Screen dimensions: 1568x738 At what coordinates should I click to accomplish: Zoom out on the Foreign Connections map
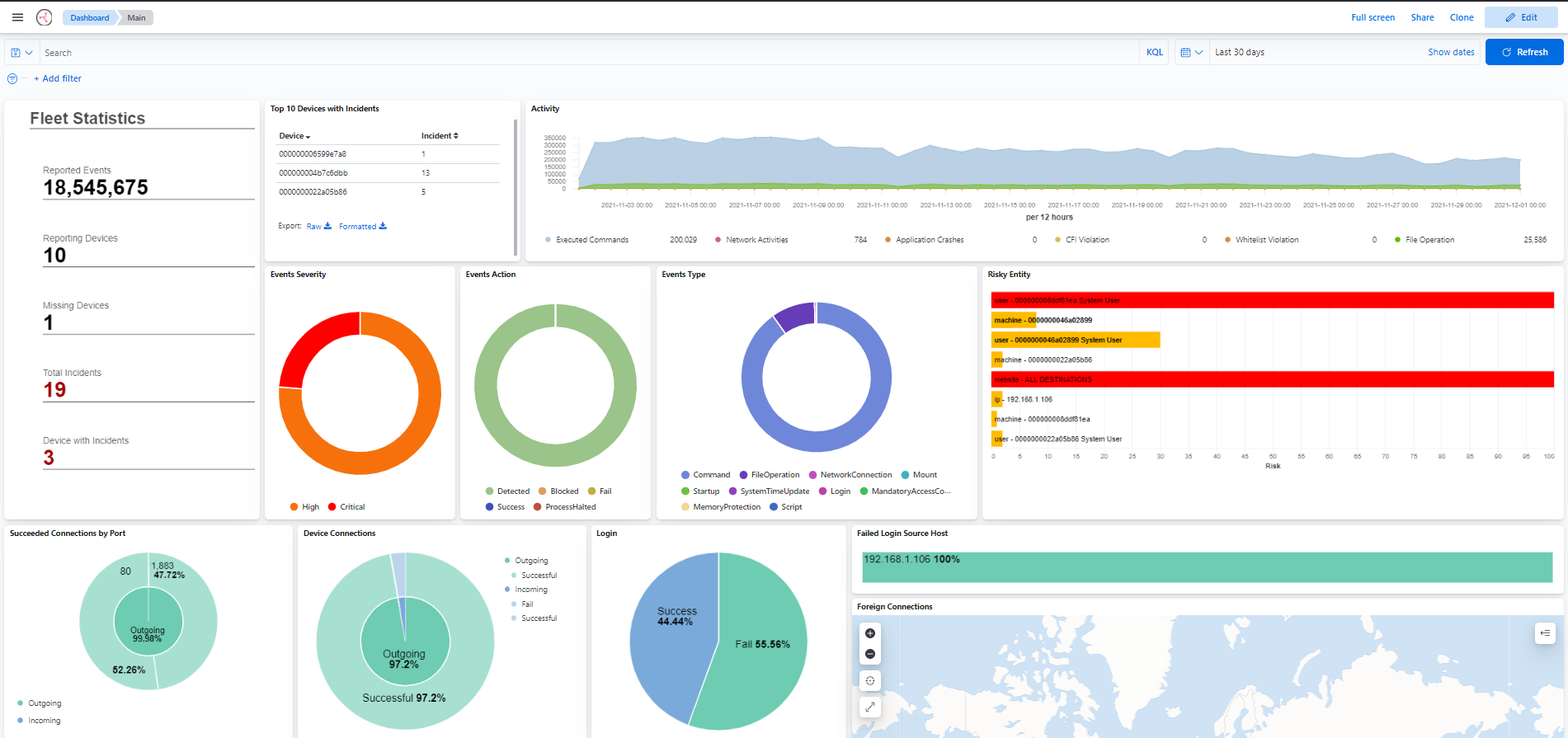pos(870,654)
